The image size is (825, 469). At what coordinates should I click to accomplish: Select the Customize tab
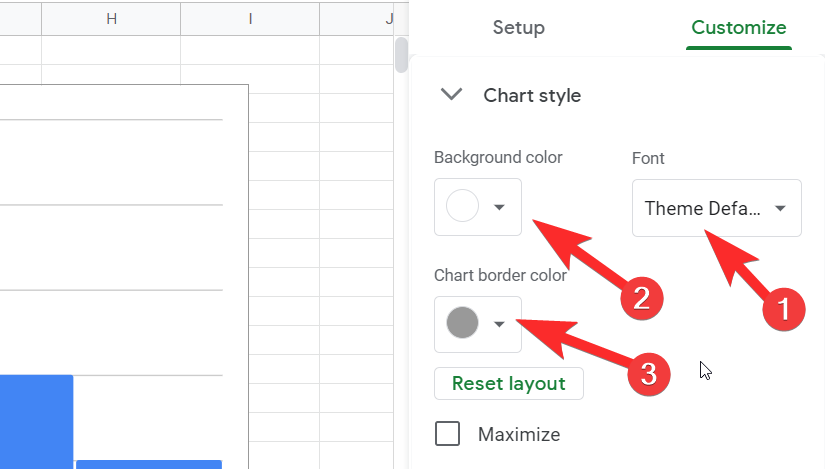pyautogui.click(x=739, y=28)
